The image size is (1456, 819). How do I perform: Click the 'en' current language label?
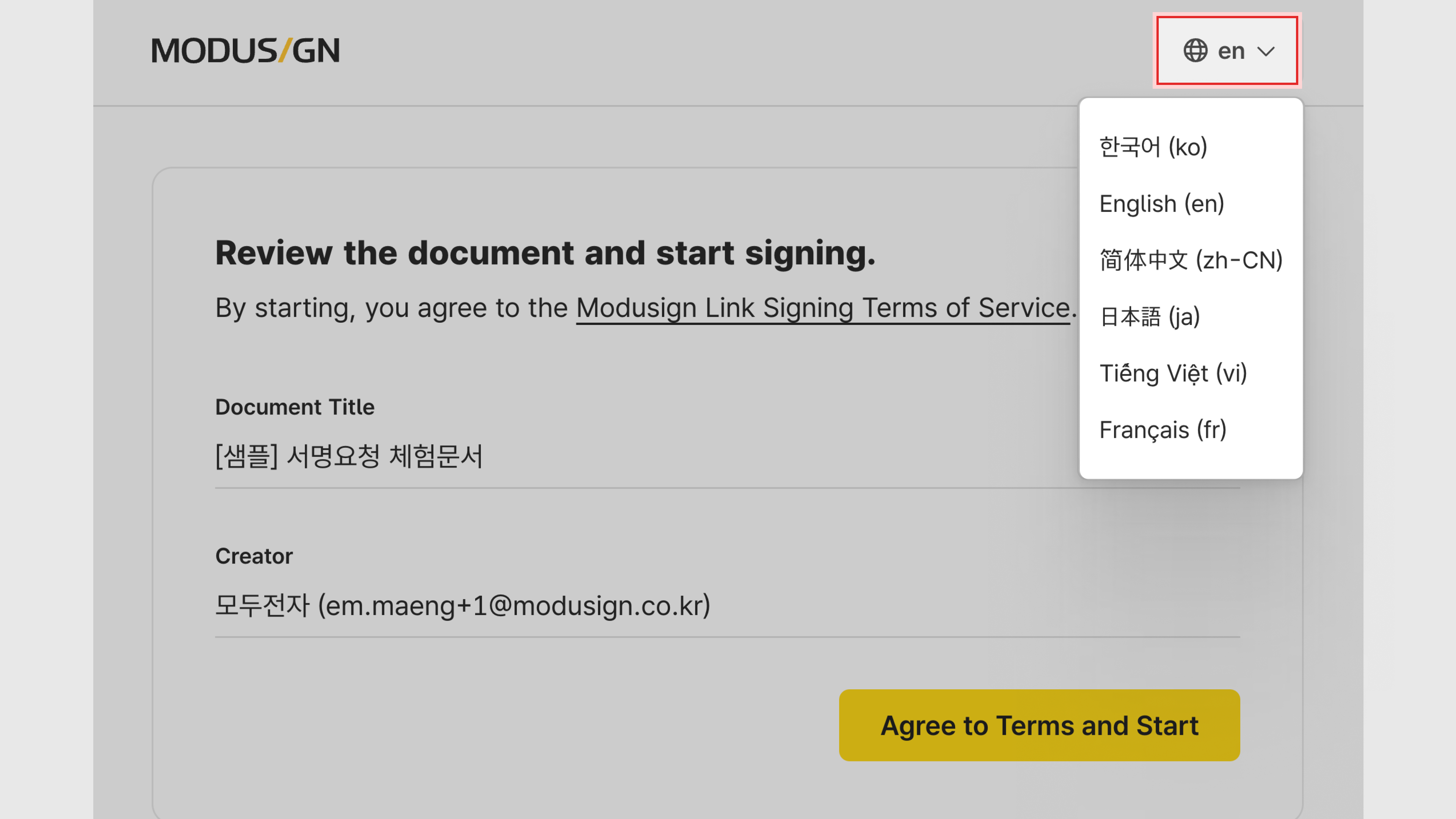[x=1231, y=51]
